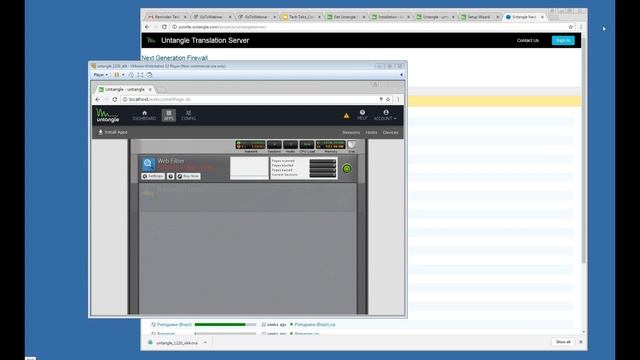Reload the Translation Server page
The image size is (640, 360).
pos(164,27)
